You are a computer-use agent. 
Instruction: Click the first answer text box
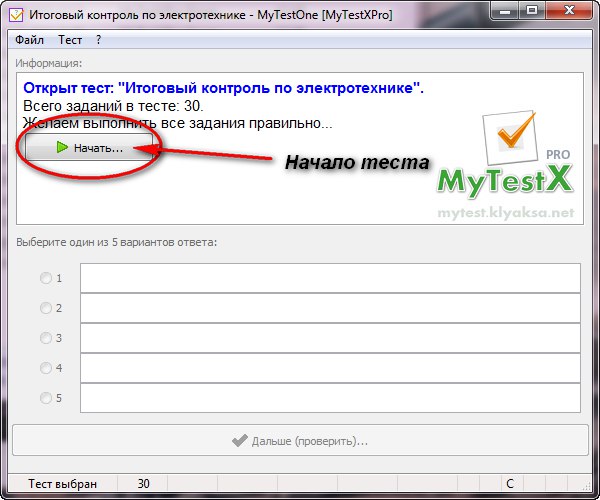point(330,278)
